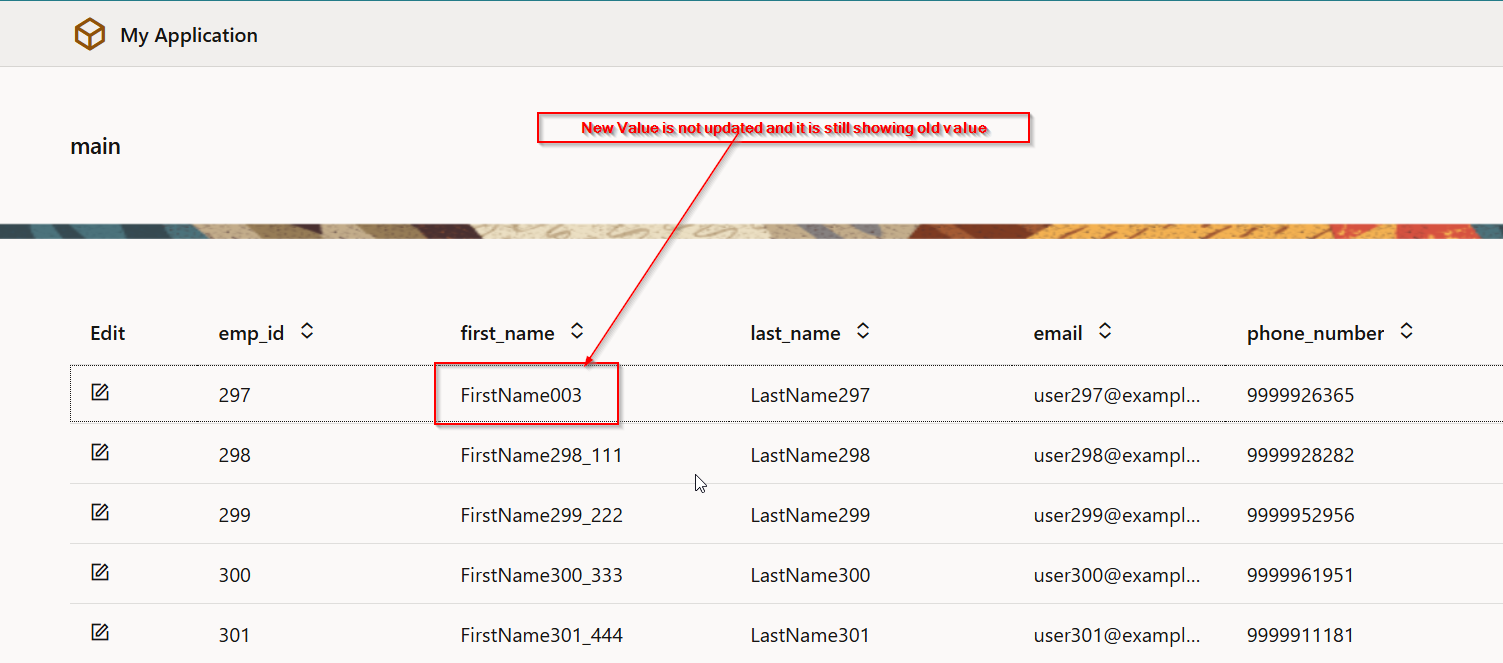Select the FirstName298_111 cell

point(541,455)
